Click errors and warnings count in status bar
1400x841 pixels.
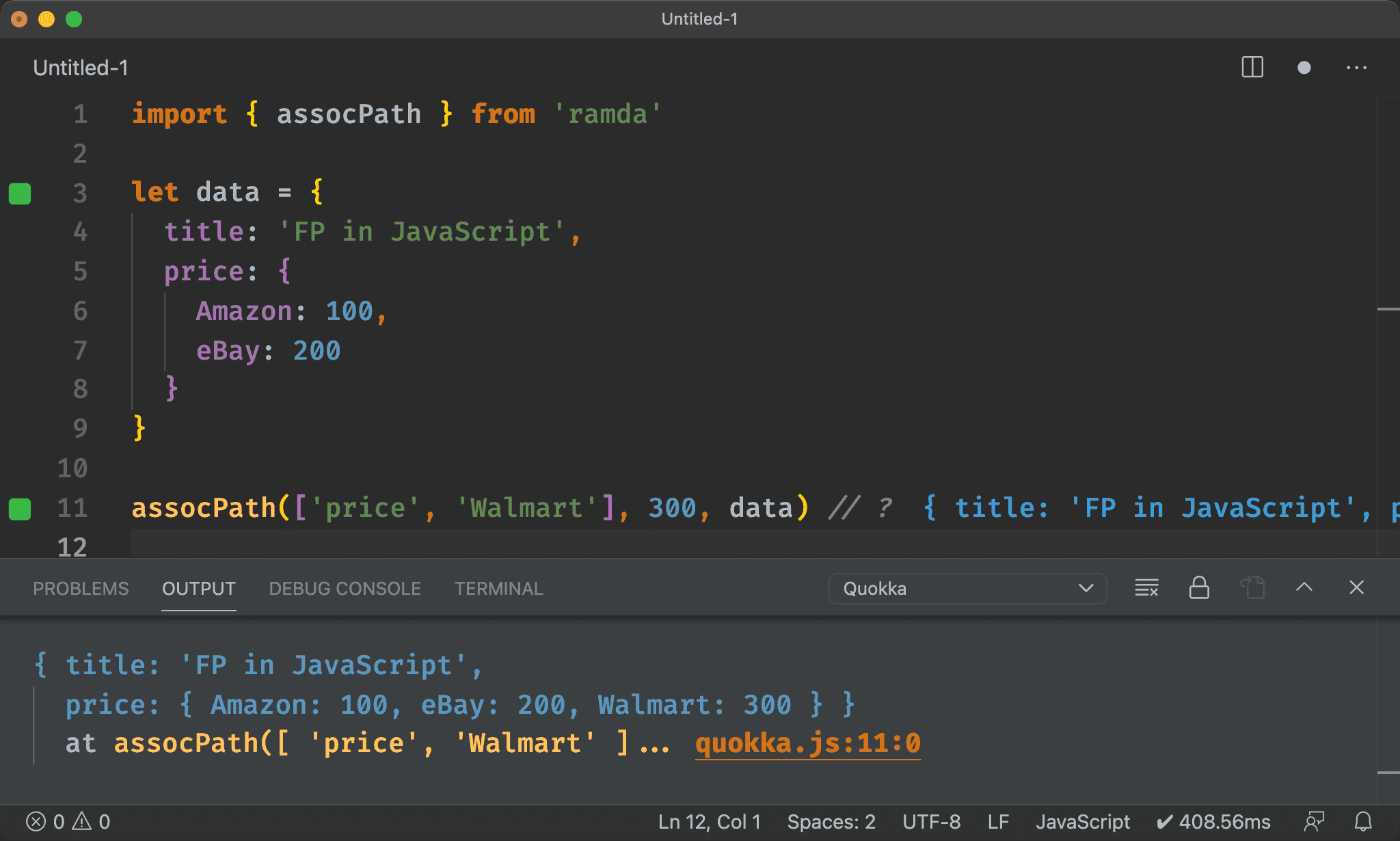[68, 821]
